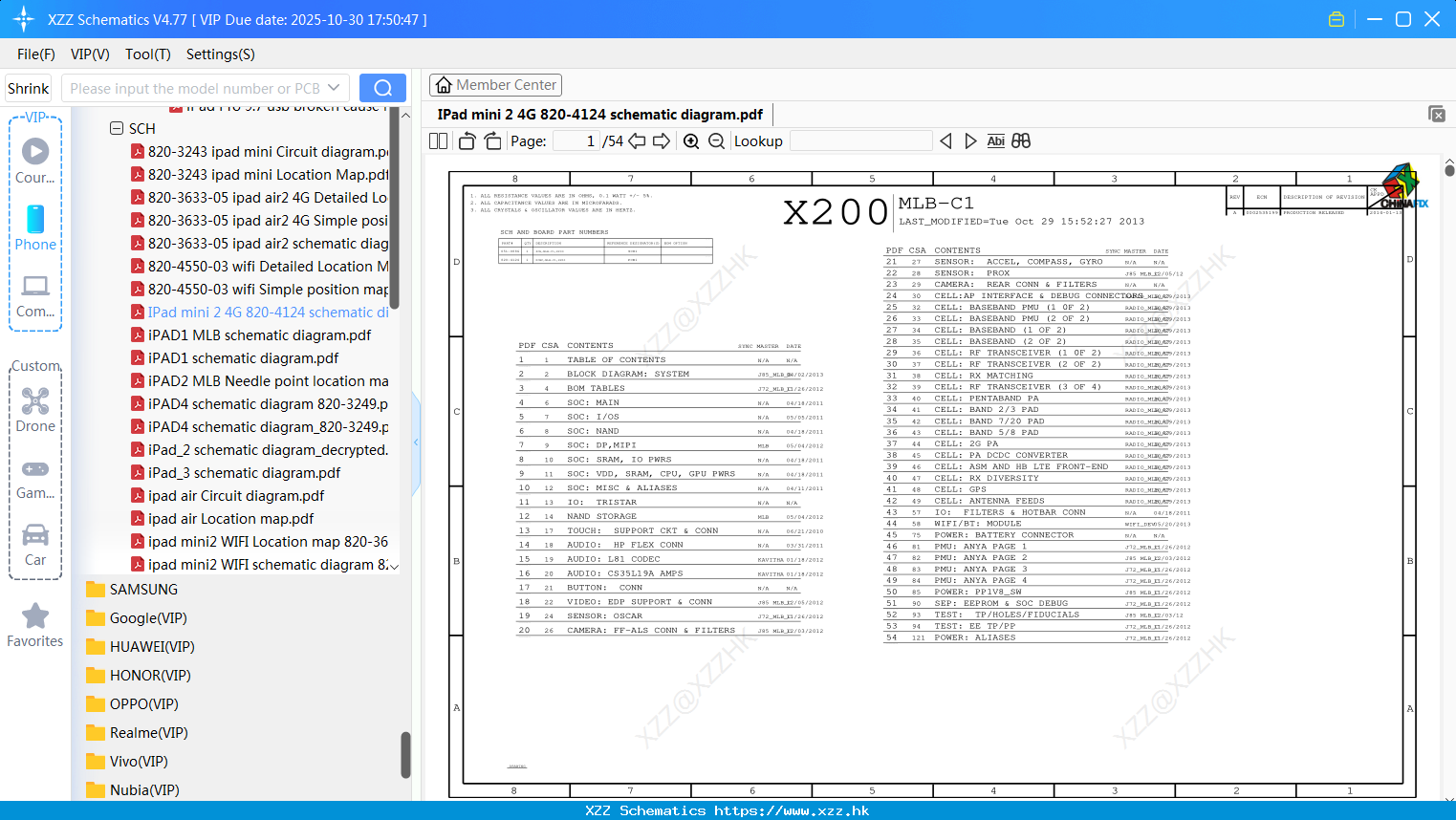Open ipad air Location map.pdf
The height and width of the screenshot is (820, 1456).
tap(223, 518)
